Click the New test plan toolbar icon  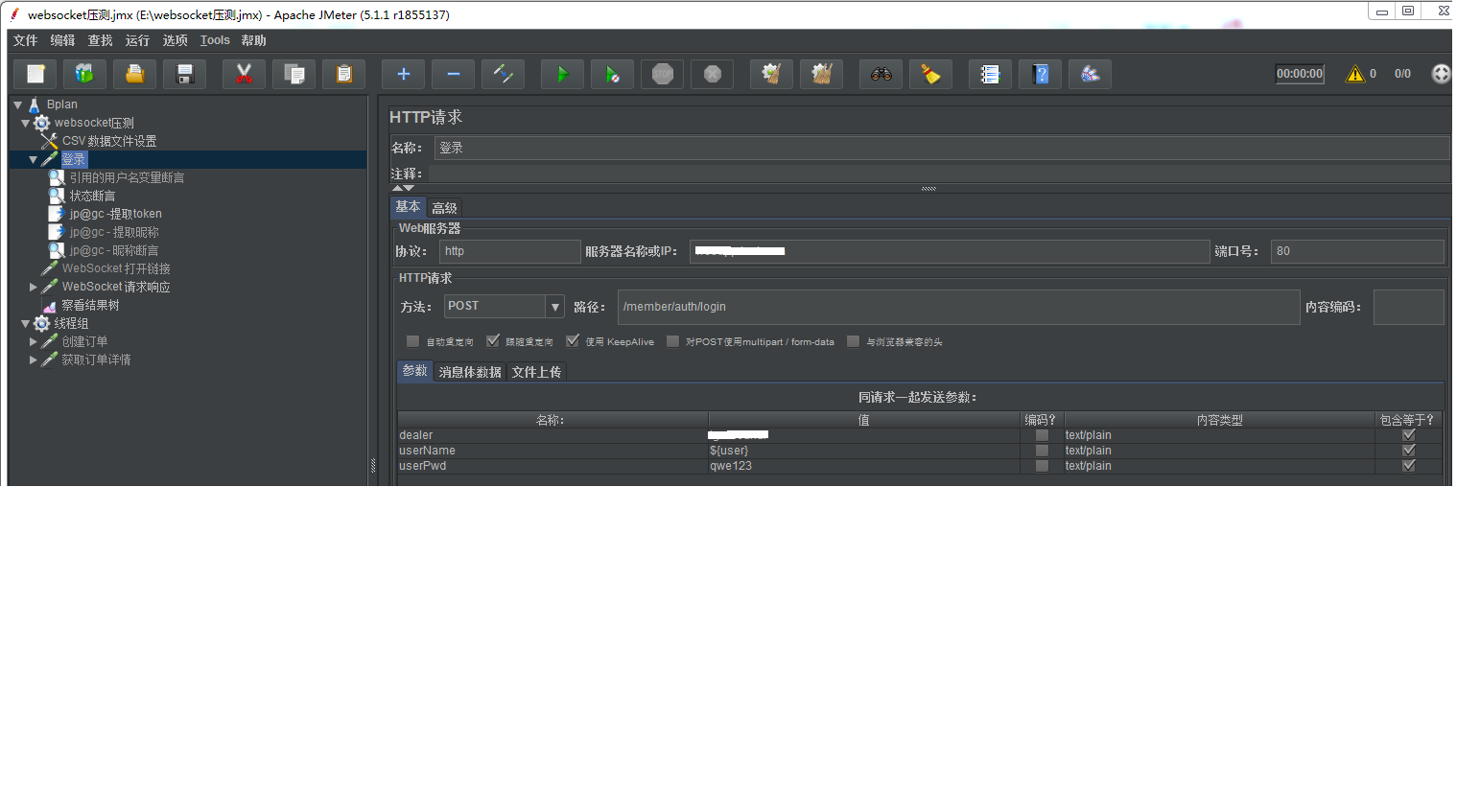tap(36, 74)
